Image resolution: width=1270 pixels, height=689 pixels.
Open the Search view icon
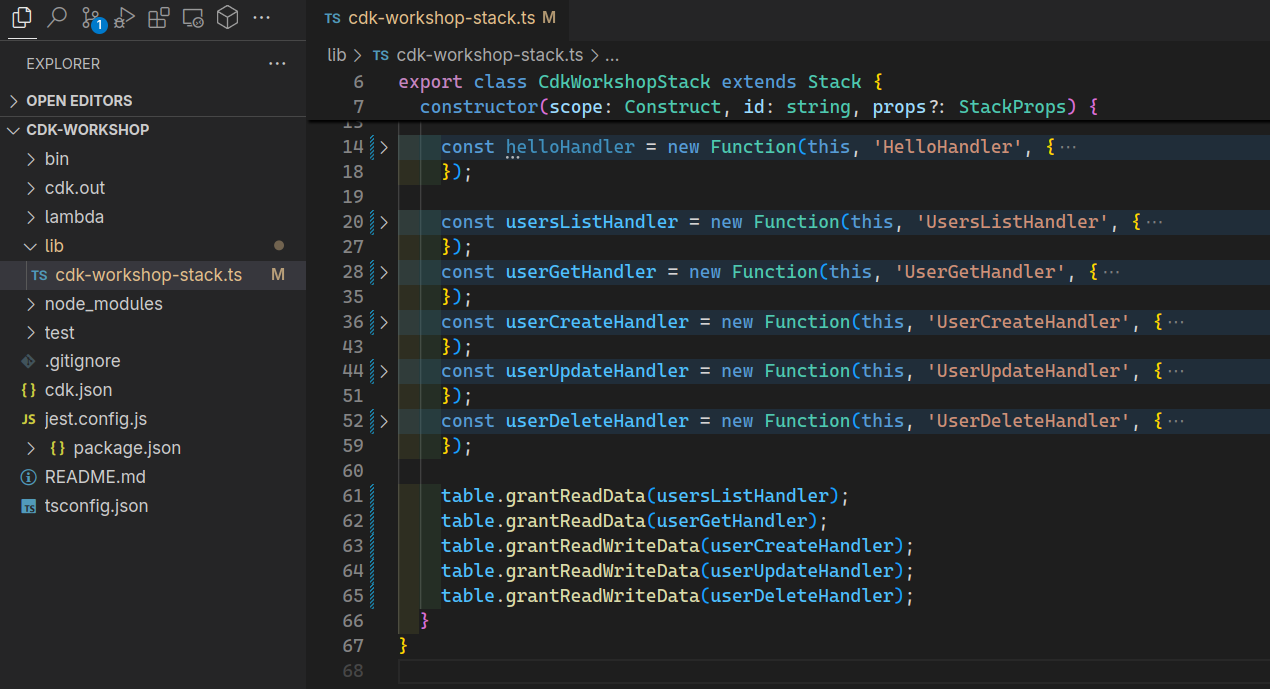tap(57, 17)
